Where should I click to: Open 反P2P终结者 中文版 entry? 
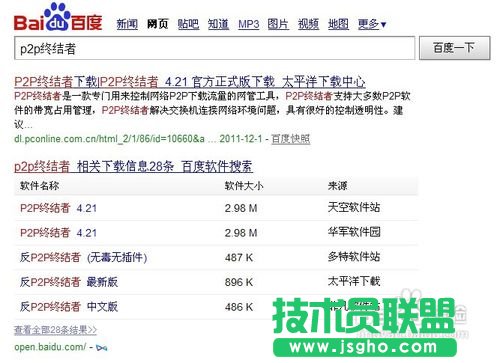(x=69, y=307)
